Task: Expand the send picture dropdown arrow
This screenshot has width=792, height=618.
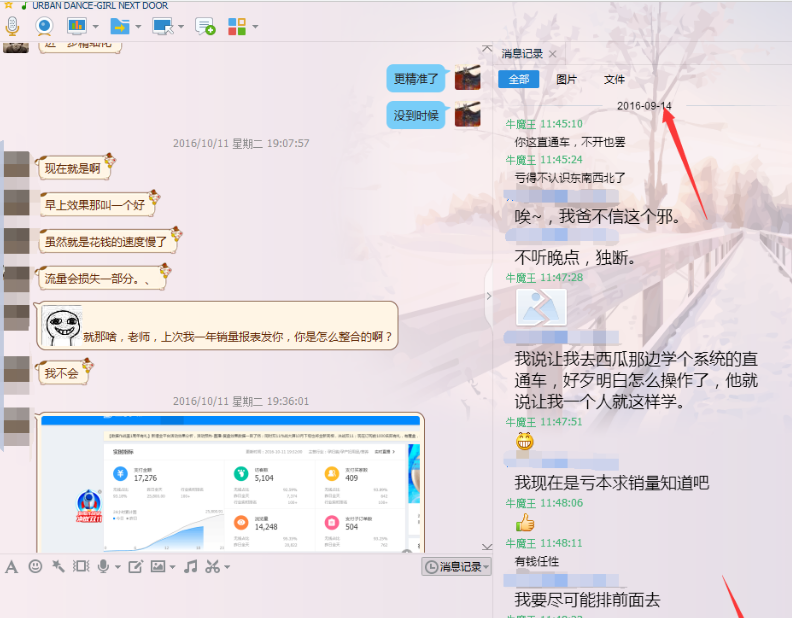Action: (172, 567)
